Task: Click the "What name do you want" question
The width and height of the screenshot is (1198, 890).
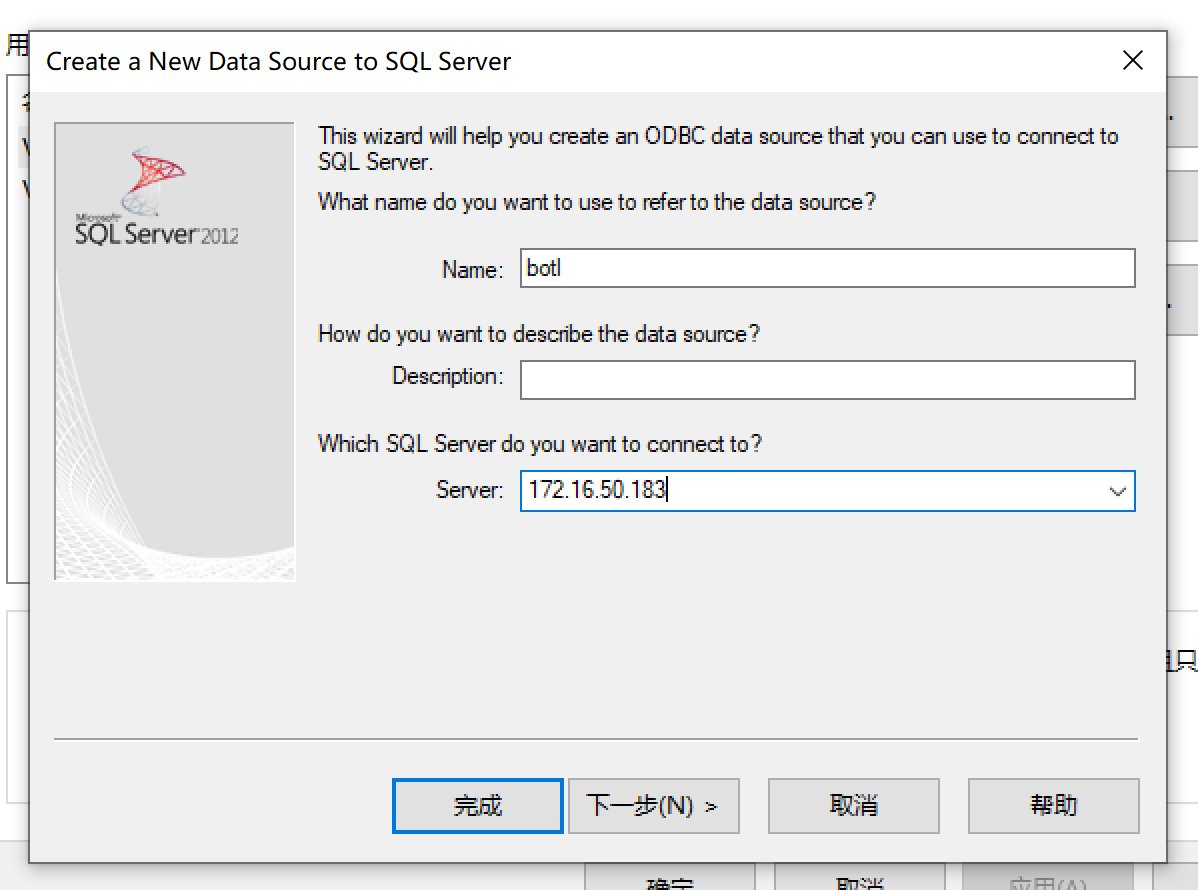Action: [x=596, y=202]
